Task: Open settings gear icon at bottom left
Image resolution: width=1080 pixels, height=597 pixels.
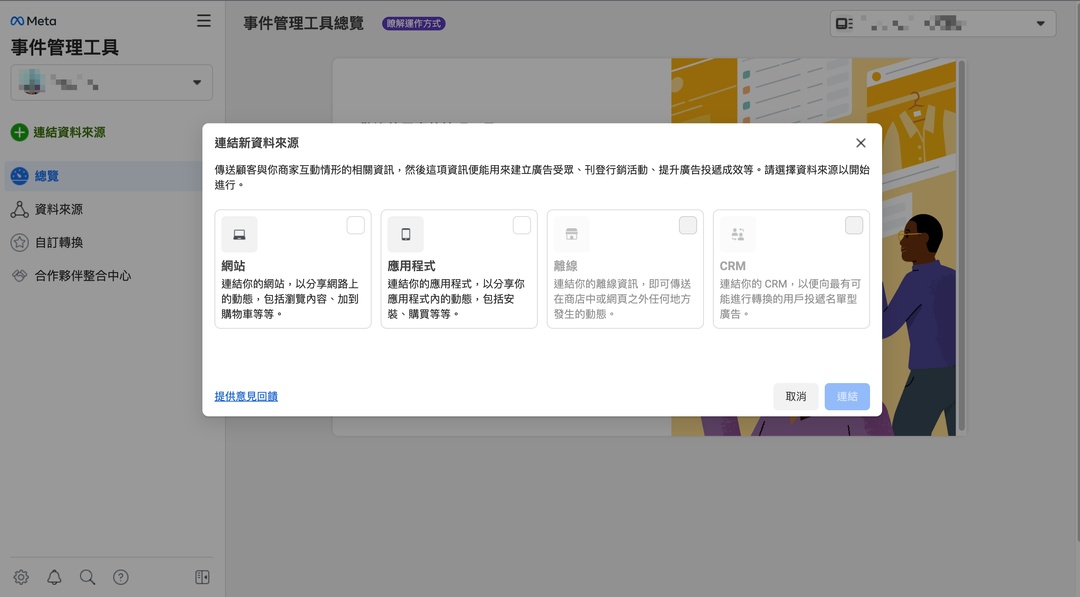Action: [21, 577]
